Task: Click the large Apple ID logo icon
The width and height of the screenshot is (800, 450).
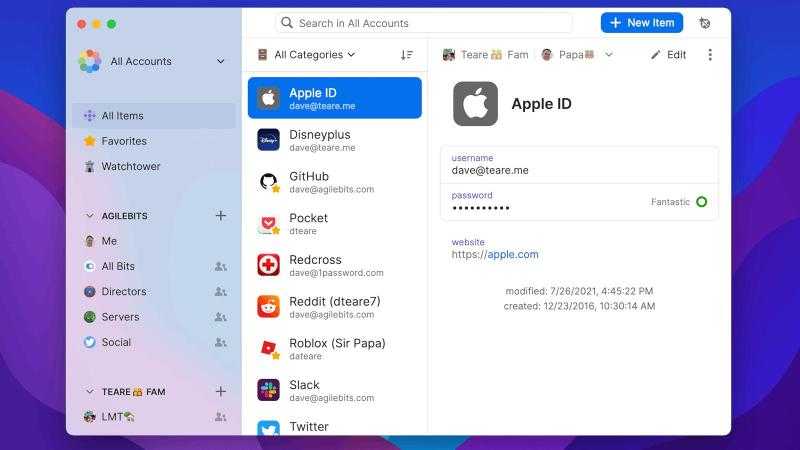Action: (x=475, y=104)
